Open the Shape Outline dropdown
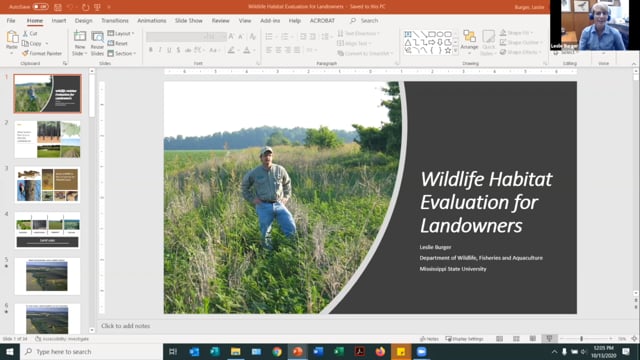Image resolution: width=640 pixels, height=360 pixels. click(x=521, y=42)
